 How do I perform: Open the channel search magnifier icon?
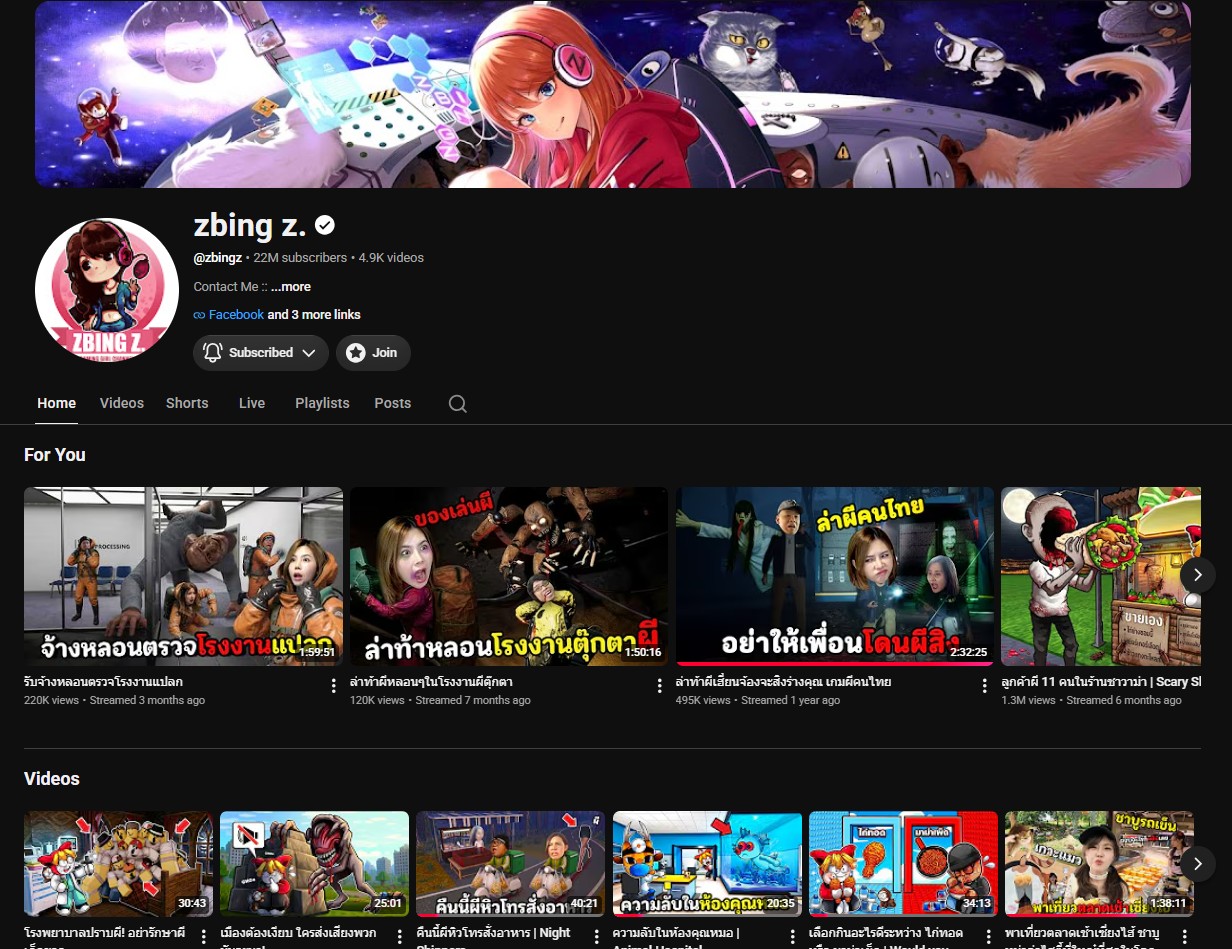click(x=457, y=404)
